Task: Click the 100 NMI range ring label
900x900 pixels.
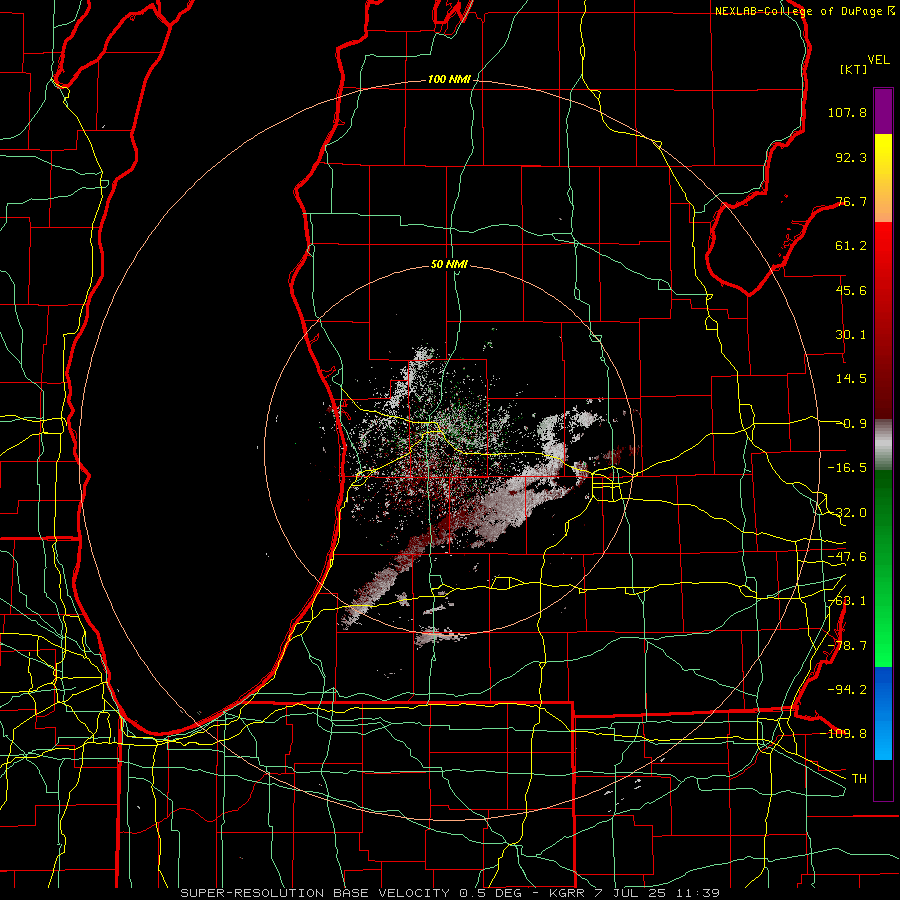Action: [449, 79]
